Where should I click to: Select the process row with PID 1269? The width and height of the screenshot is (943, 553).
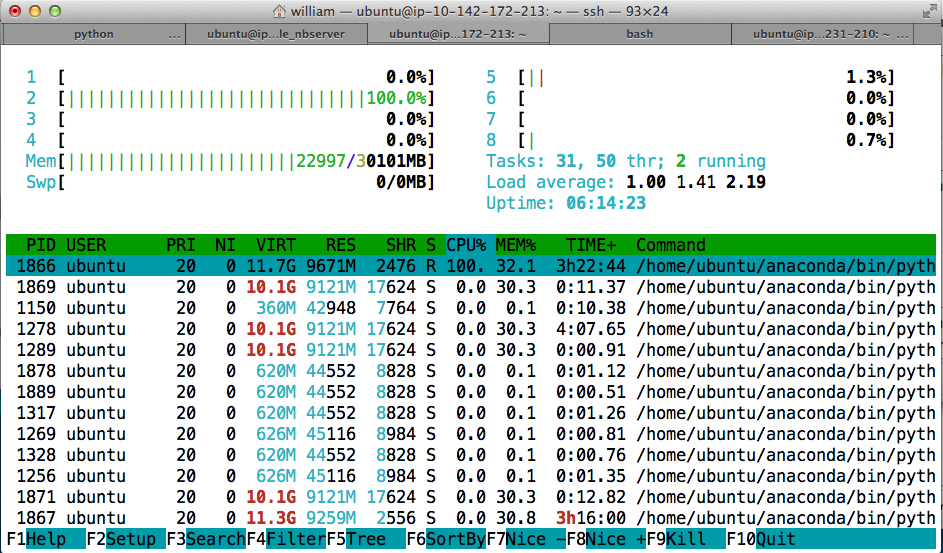(x=471, y=434)
